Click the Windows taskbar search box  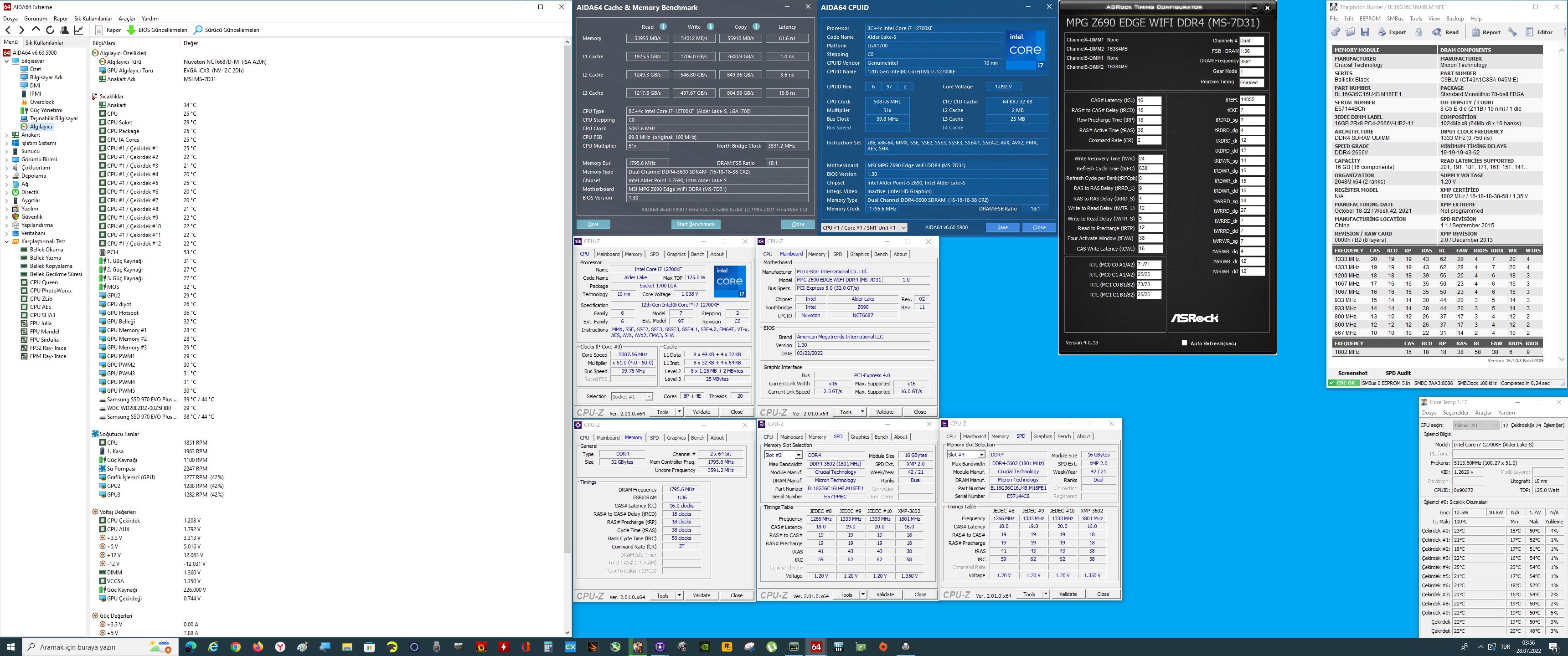(x=100, y=647)
